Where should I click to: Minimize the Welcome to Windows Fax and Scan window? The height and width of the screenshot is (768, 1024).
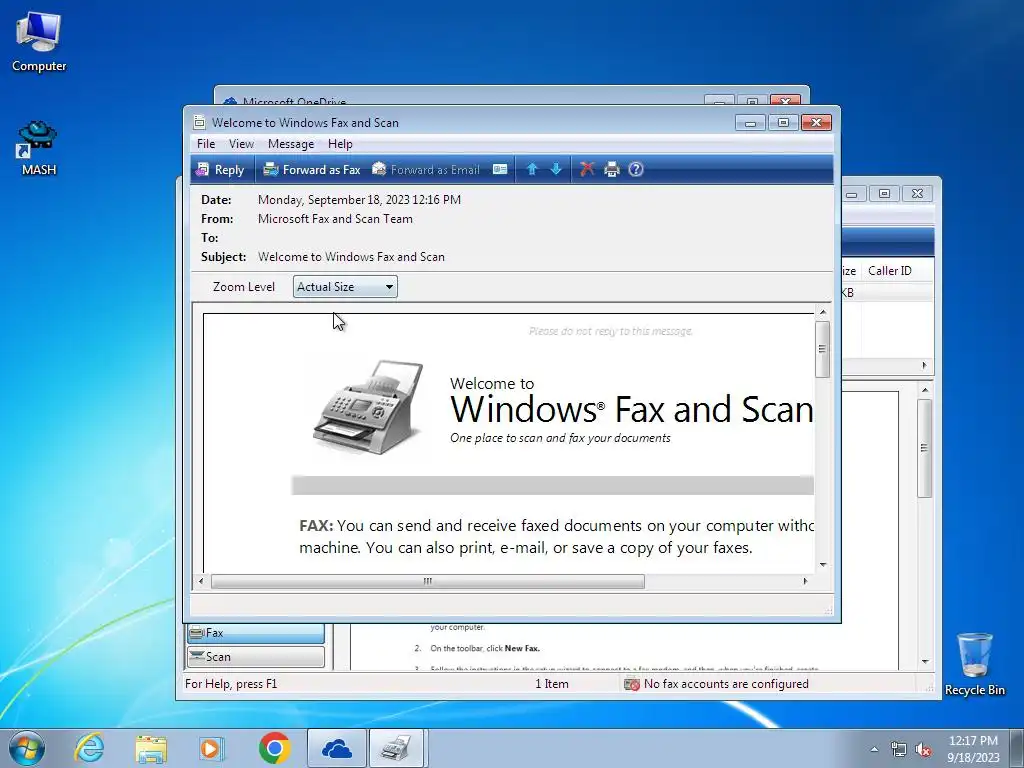[x=750, y=123]
